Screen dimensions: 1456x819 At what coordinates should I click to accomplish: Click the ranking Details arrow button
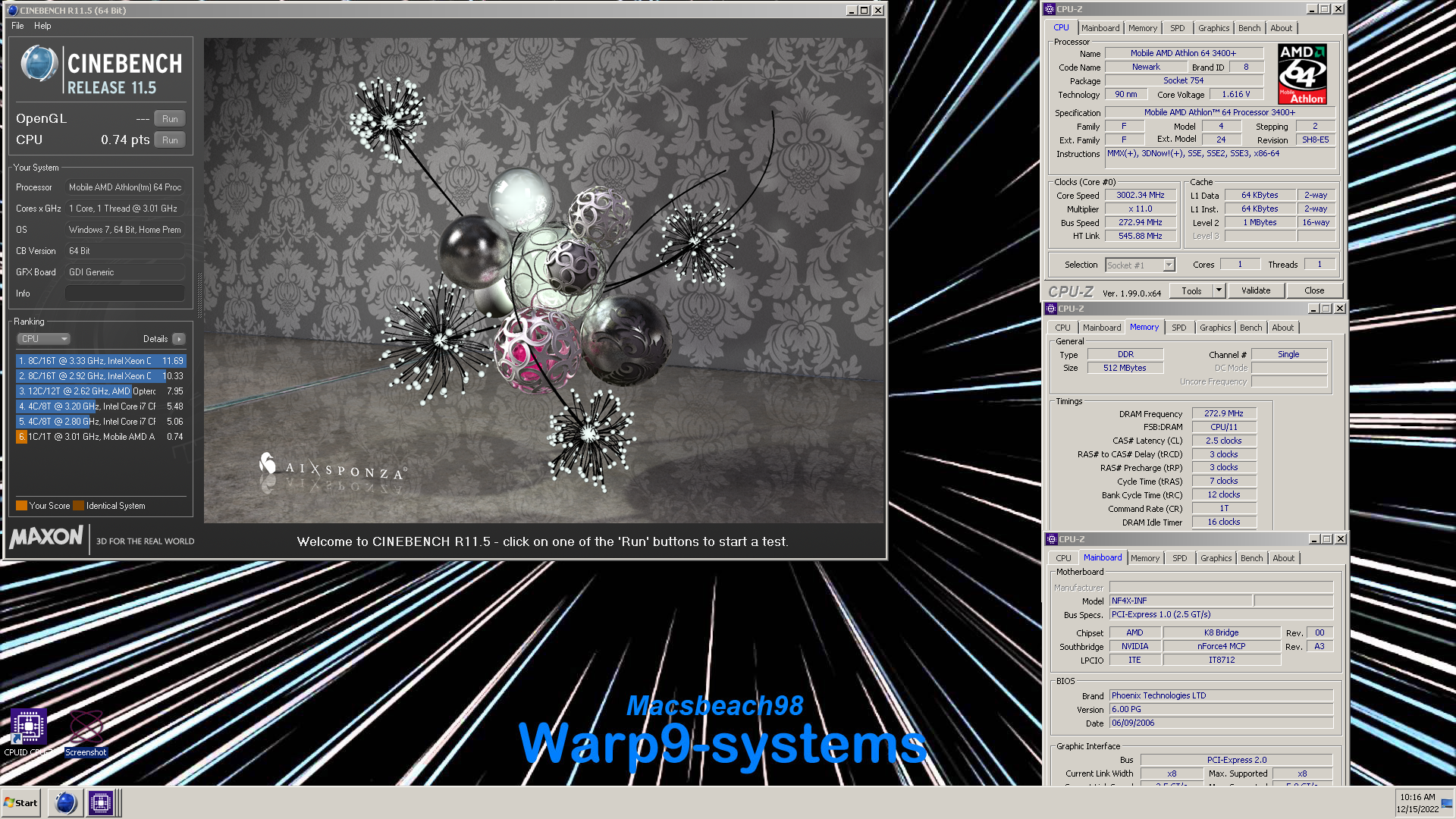179,339
